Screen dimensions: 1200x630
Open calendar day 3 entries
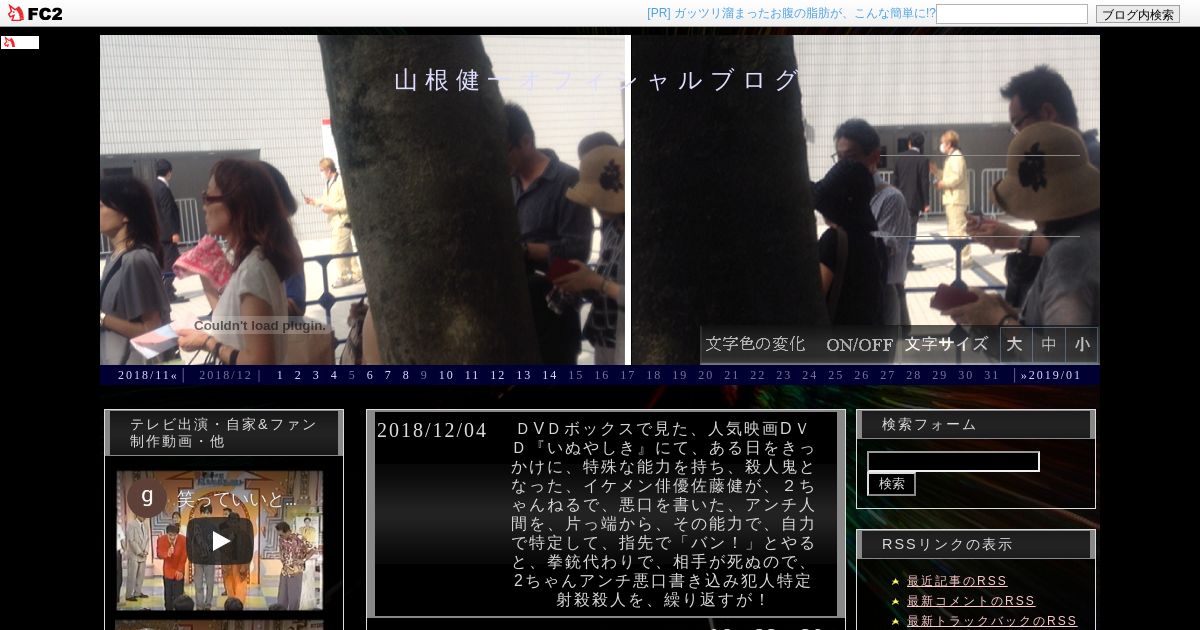[316, 375]
